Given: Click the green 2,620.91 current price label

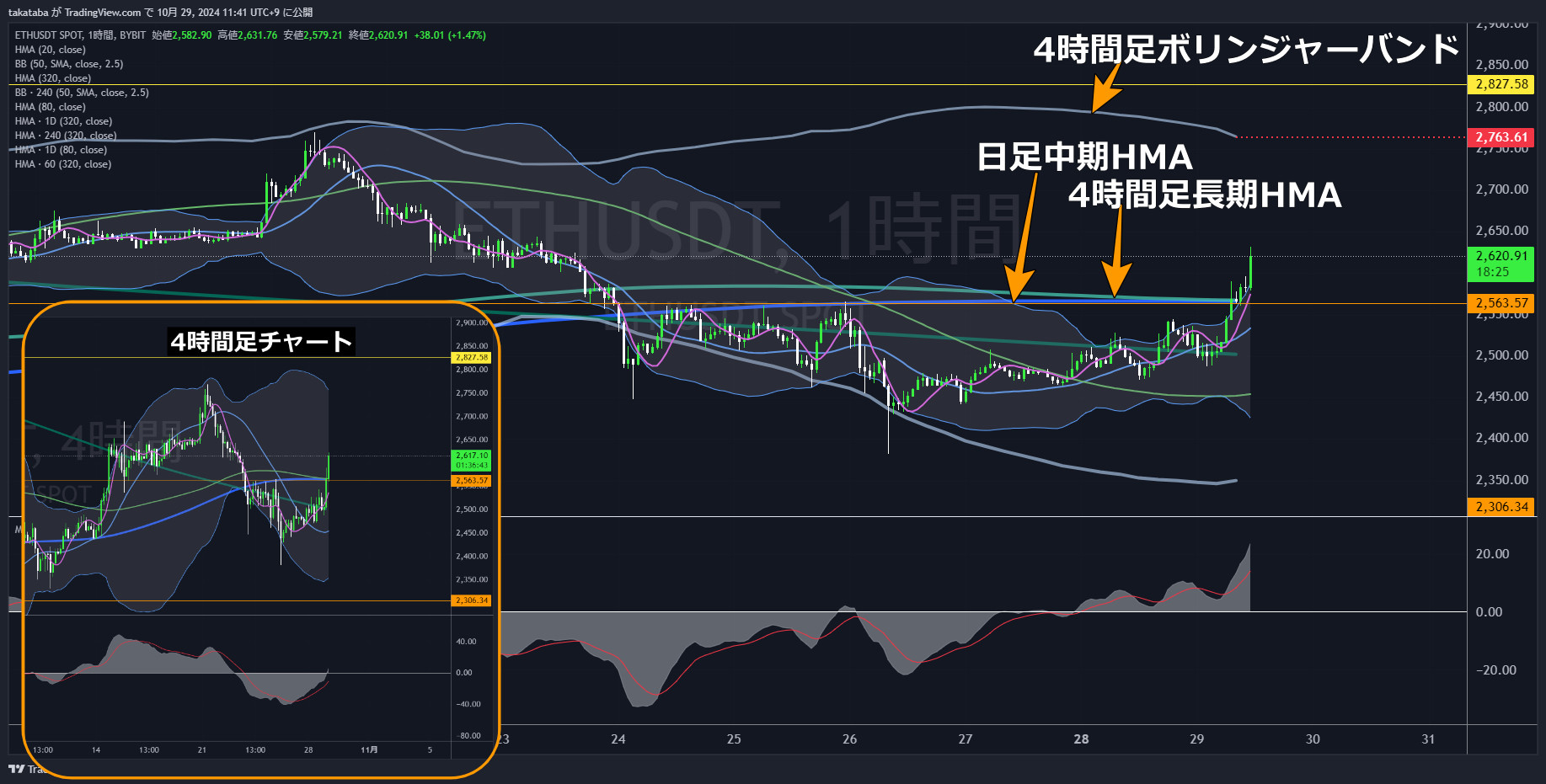Looking at the screenshot, I should [x=1501, y=264].
